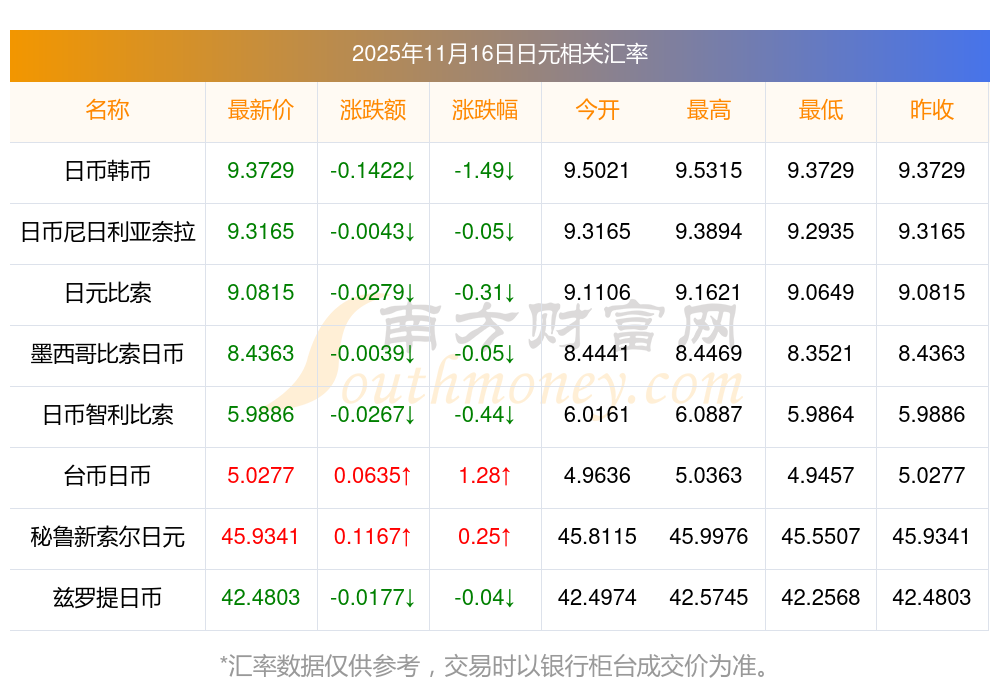Click change amount 0.0635↑
1000x697 pixels.
[x=372, y=476]
